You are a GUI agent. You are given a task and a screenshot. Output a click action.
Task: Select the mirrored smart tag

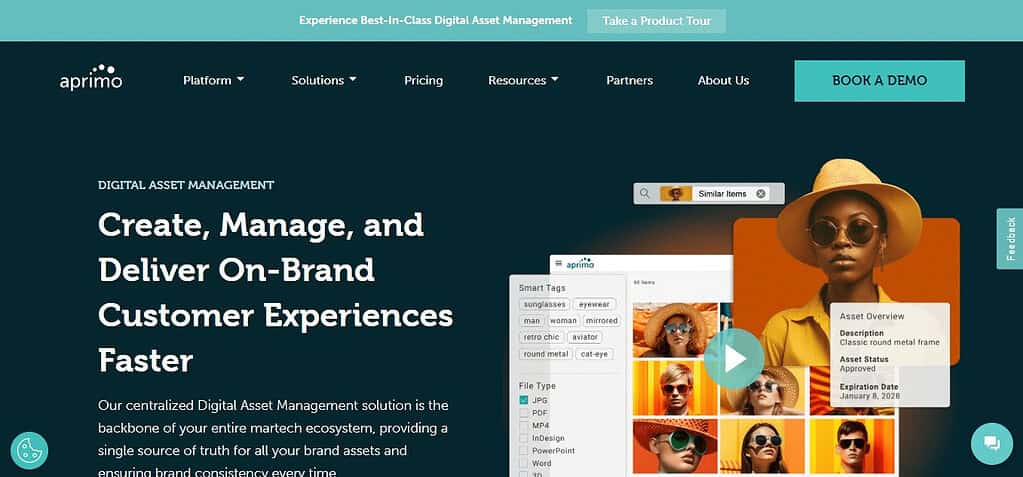pyautogui.click(x=602, y=321)
